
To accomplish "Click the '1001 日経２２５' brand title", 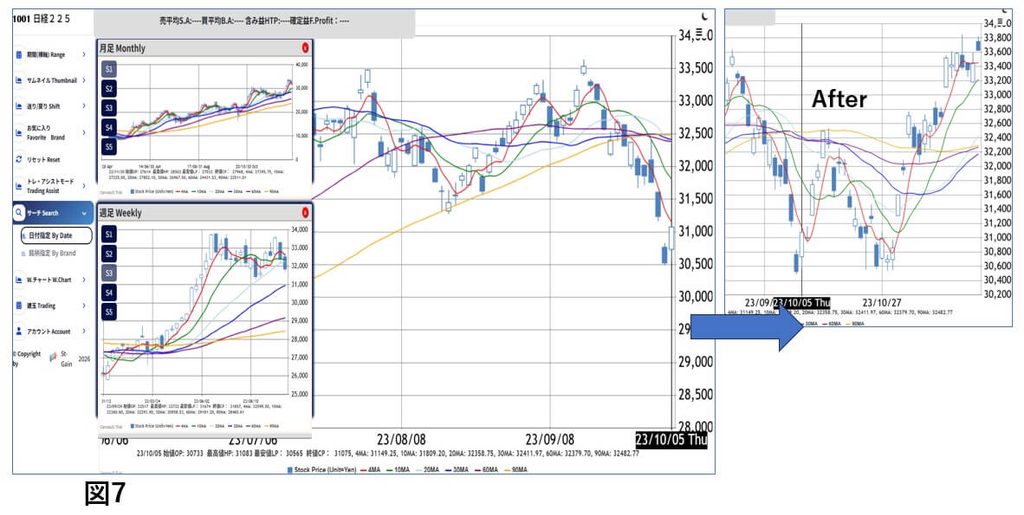I will 41,19.
